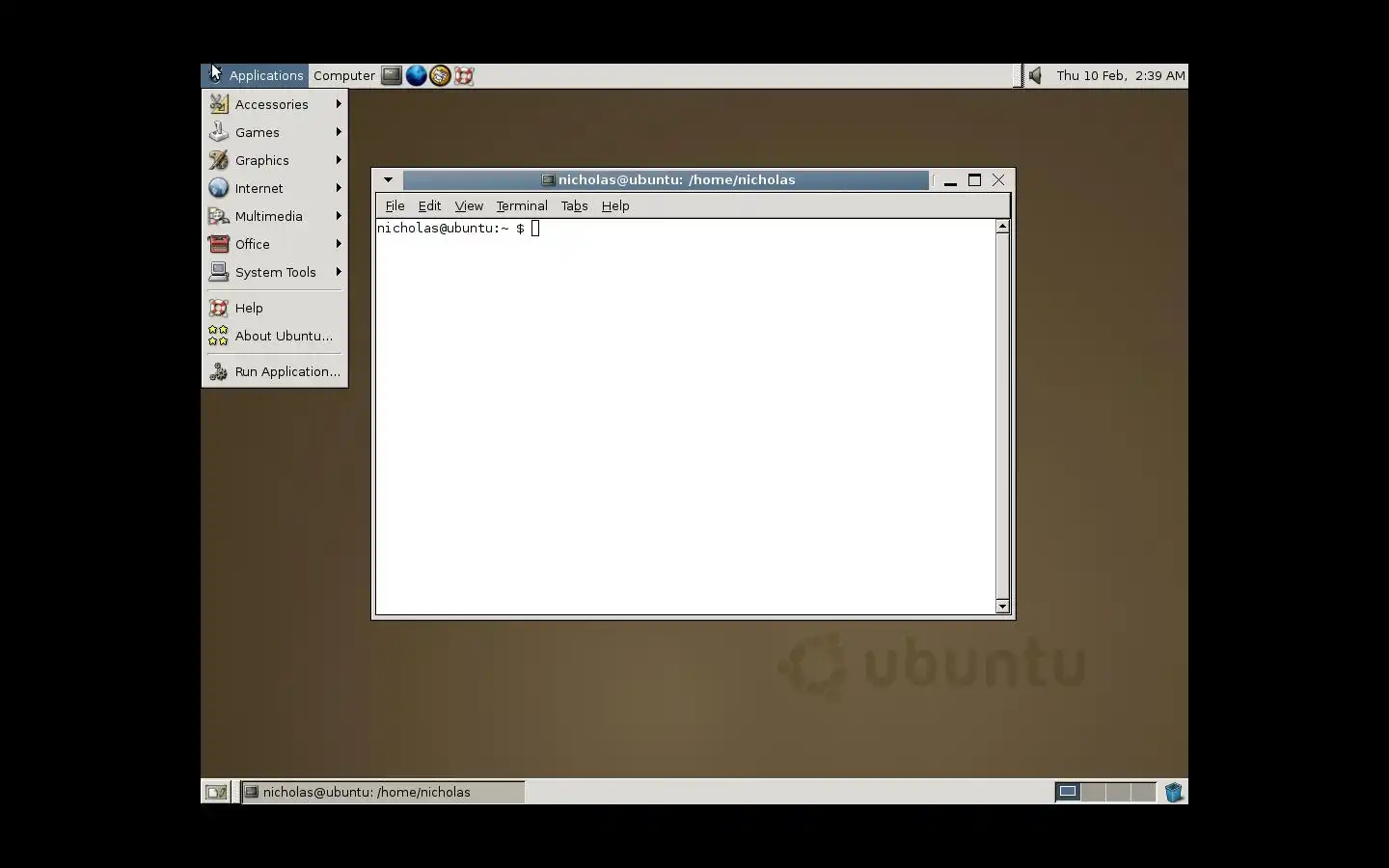Open the terminal window menu arrow
The image size is (1389, 868).
click(x=388, y=179)
